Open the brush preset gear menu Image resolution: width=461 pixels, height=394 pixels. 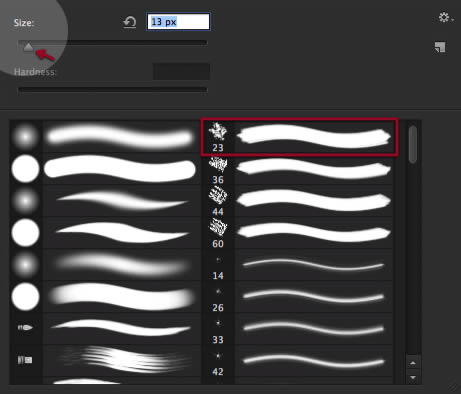[445, 17]
